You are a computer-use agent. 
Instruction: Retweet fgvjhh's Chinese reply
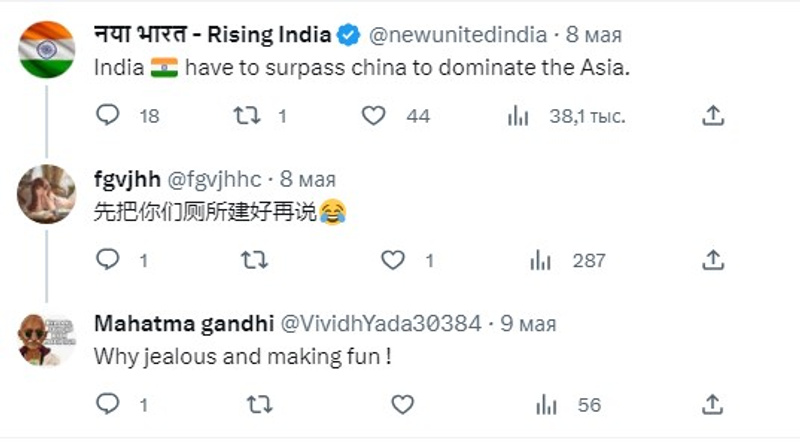tap(255, 260)
